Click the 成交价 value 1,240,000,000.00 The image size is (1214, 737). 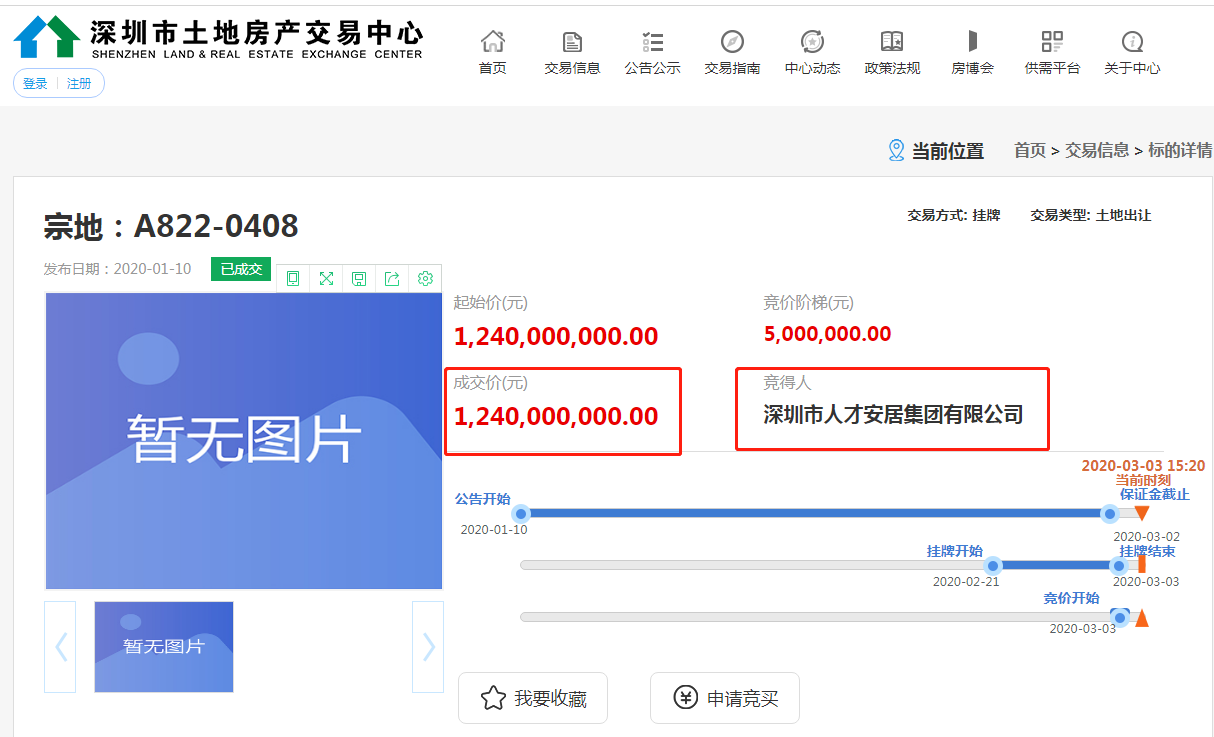556,416
